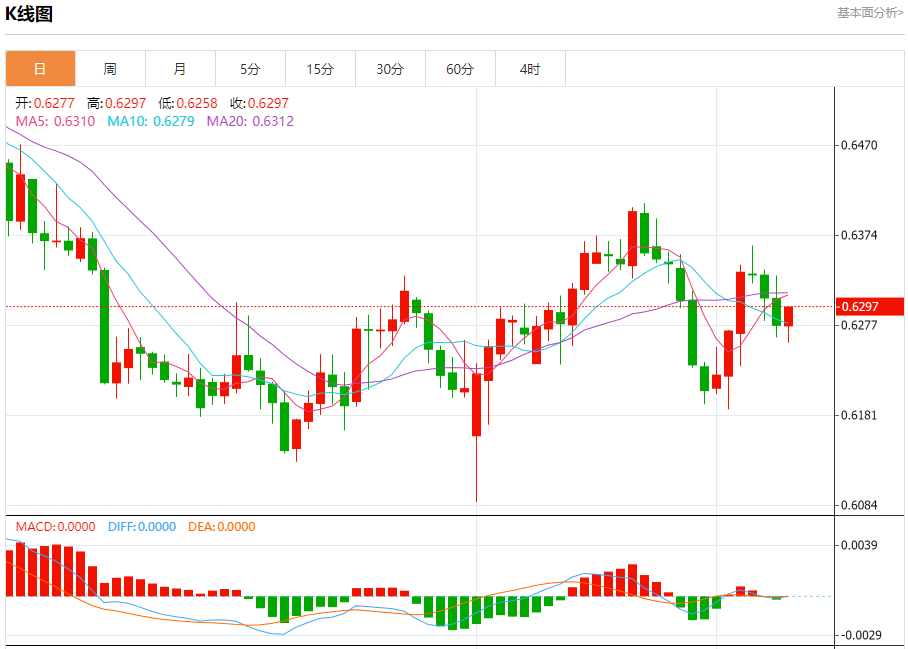
Task: Click the red 0.6297 current price tag
Action: click(x=870, y=306)
